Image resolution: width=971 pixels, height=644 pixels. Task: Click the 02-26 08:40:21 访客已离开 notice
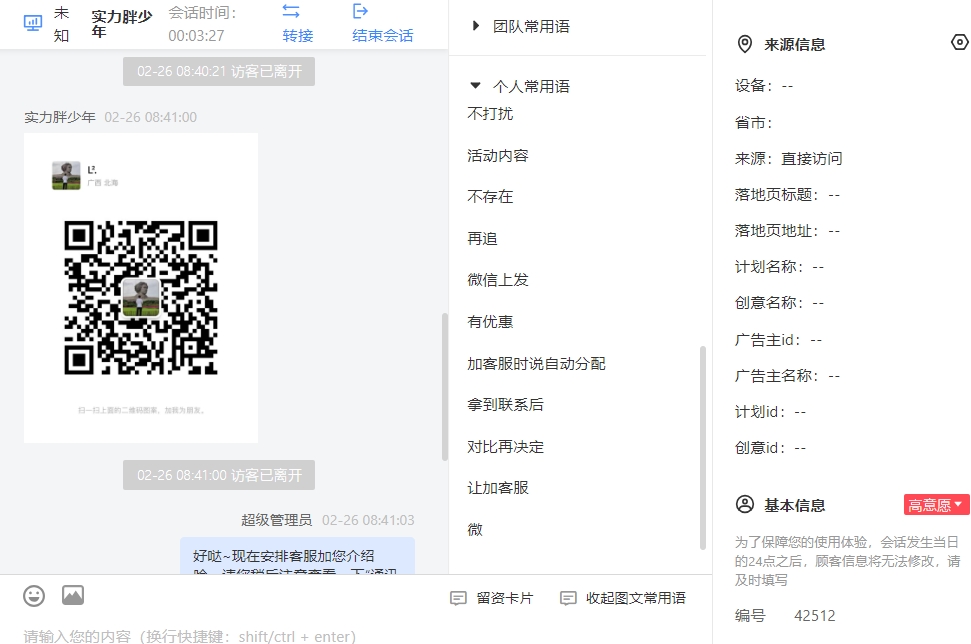(219, 71)
